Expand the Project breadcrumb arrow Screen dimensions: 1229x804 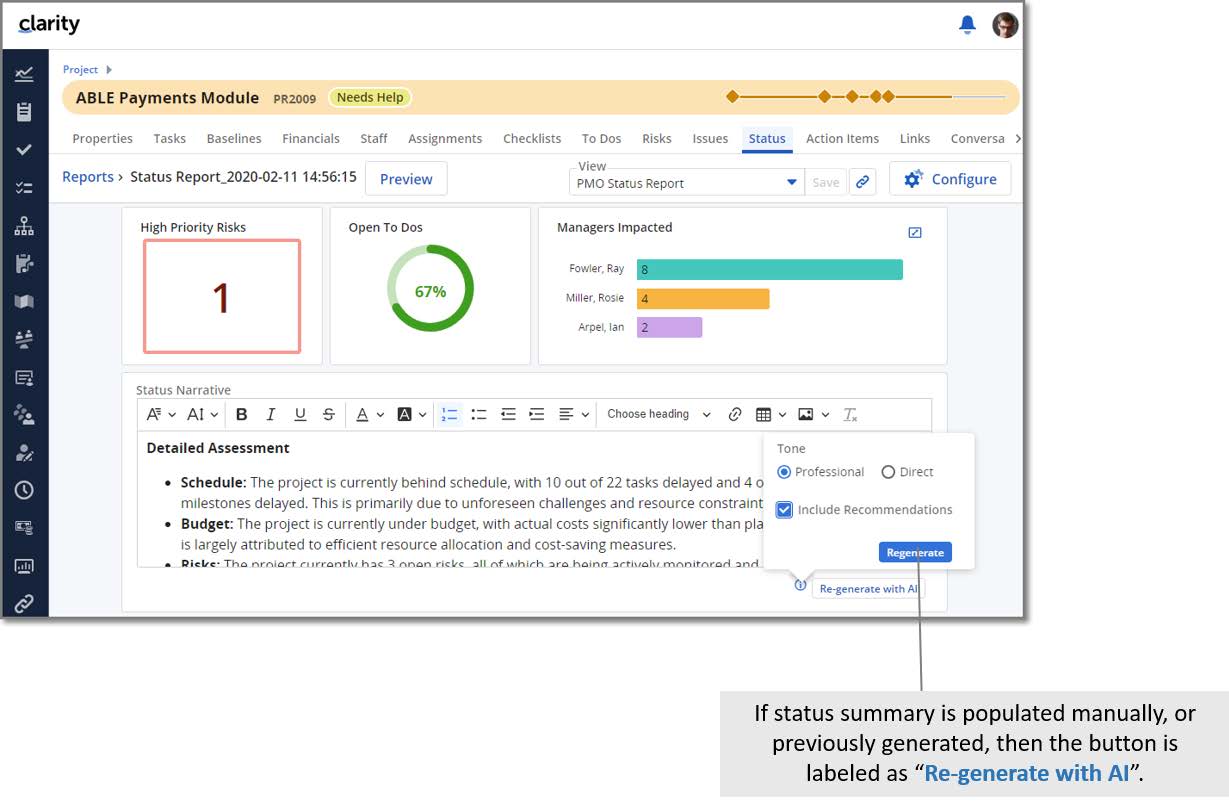109,69
